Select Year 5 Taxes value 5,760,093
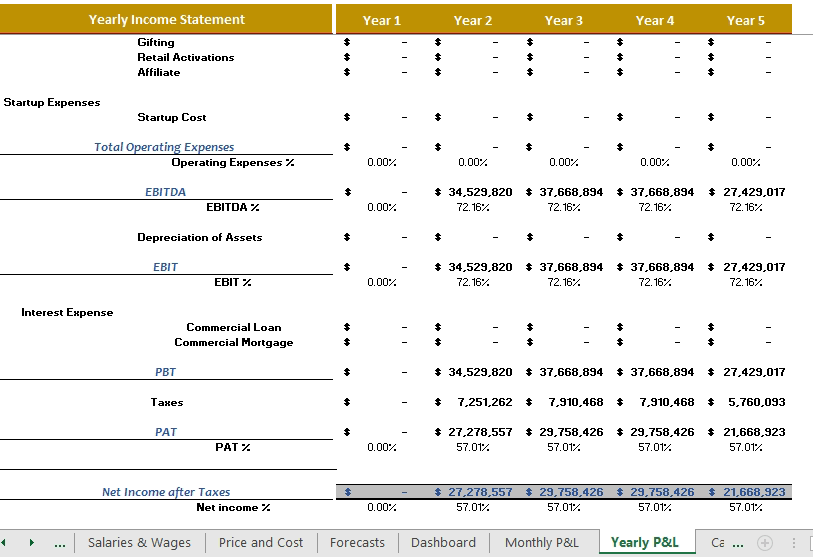The image size is (813, 557). [756, 402]
